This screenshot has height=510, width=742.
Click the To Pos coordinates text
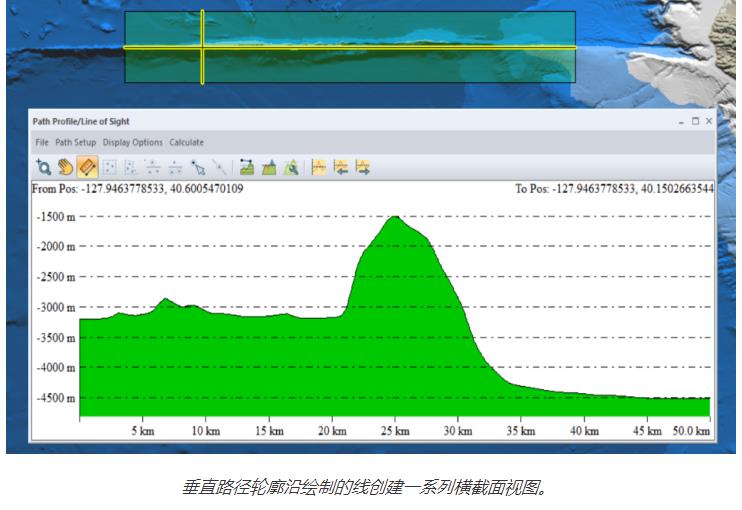614,189
